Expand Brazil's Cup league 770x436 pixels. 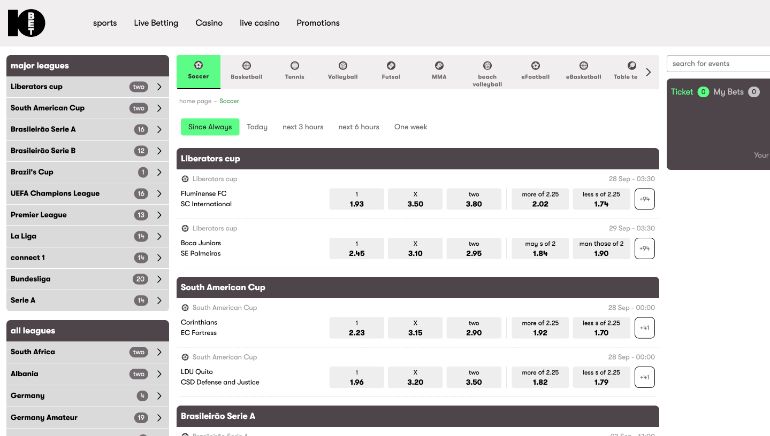[x=87, y=172]
